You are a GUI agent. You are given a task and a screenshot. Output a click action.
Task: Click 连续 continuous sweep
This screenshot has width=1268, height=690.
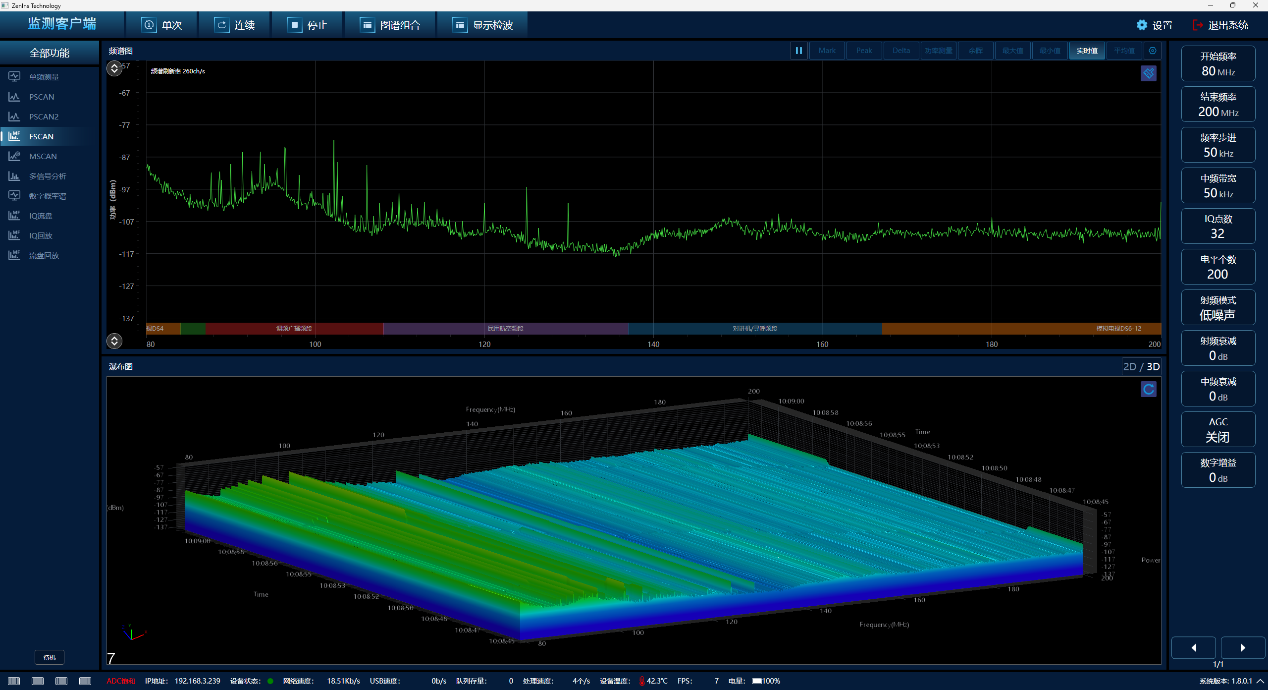235,25
